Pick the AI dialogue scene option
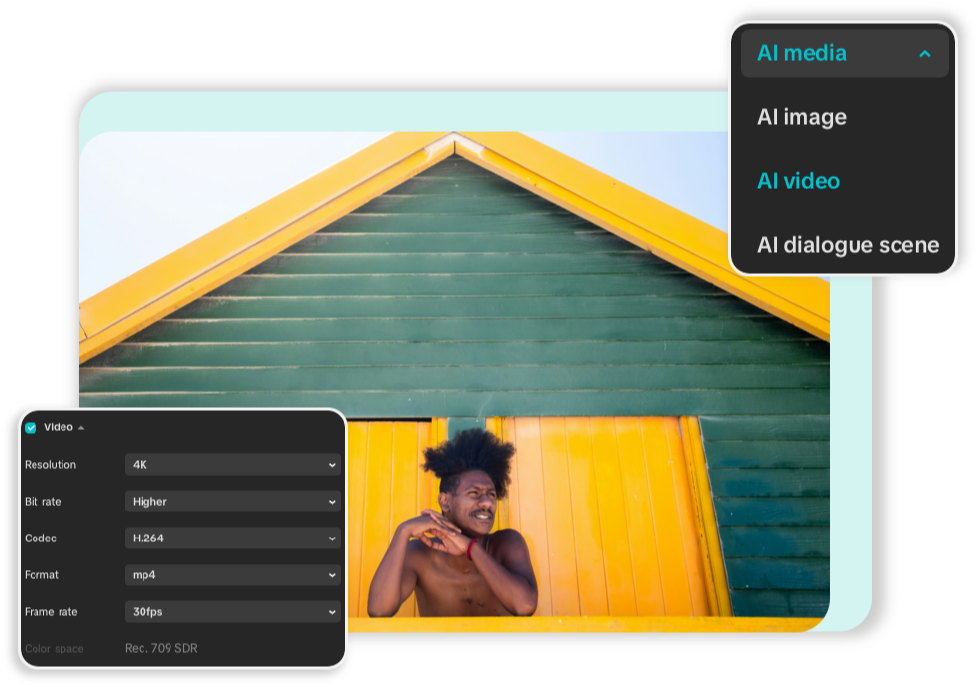 [x=848, y=244]
